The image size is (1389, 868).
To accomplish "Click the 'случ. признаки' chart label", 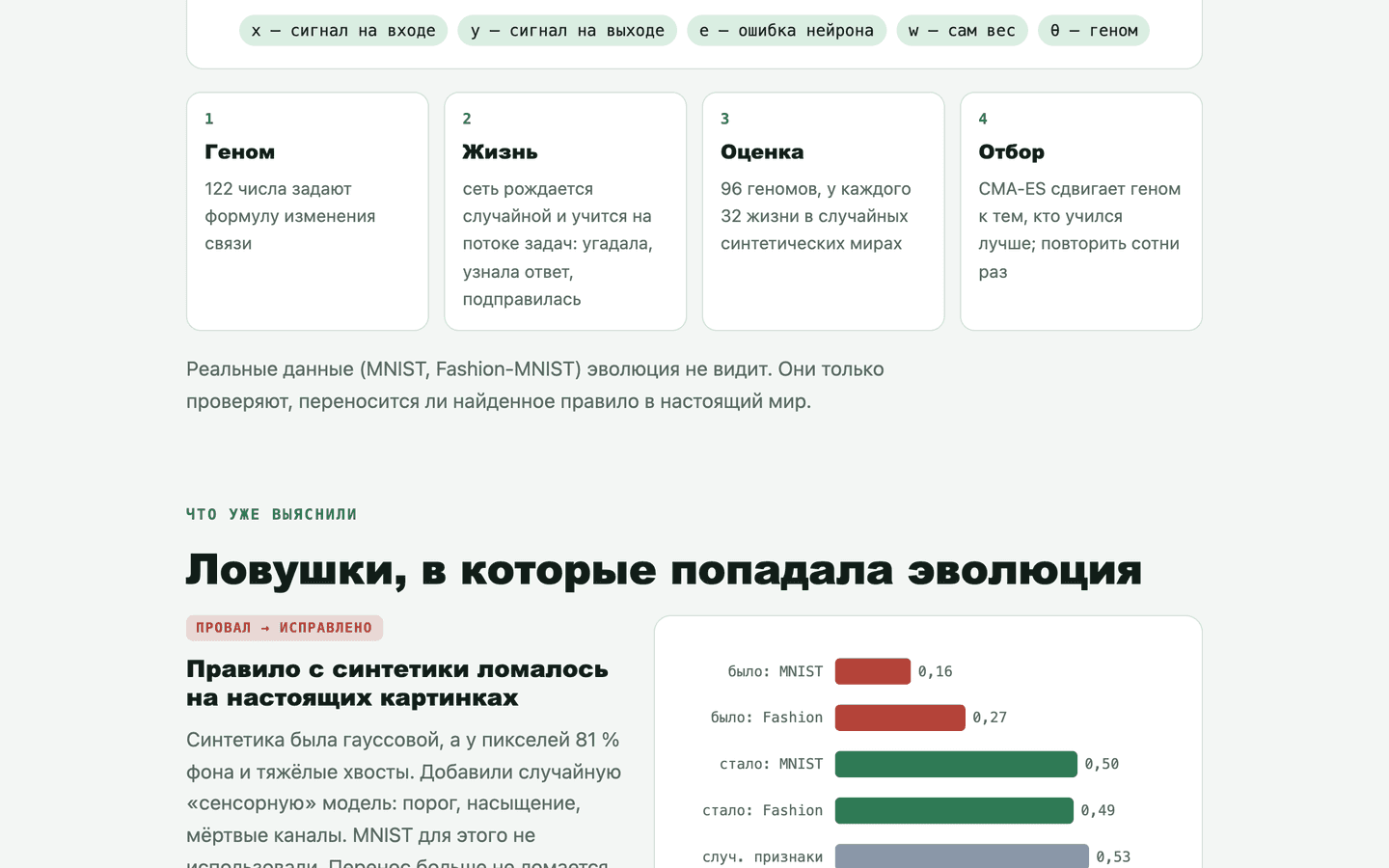I will pos(763,856).
